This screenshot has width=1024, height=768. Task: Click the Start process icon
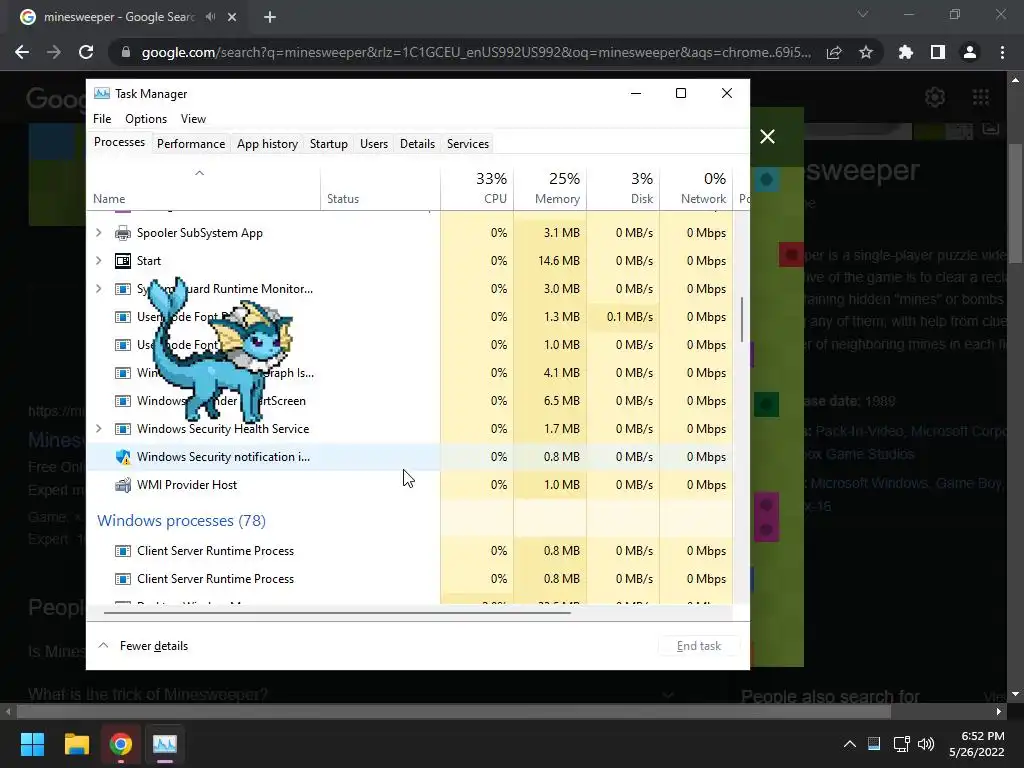click(123, 261)
